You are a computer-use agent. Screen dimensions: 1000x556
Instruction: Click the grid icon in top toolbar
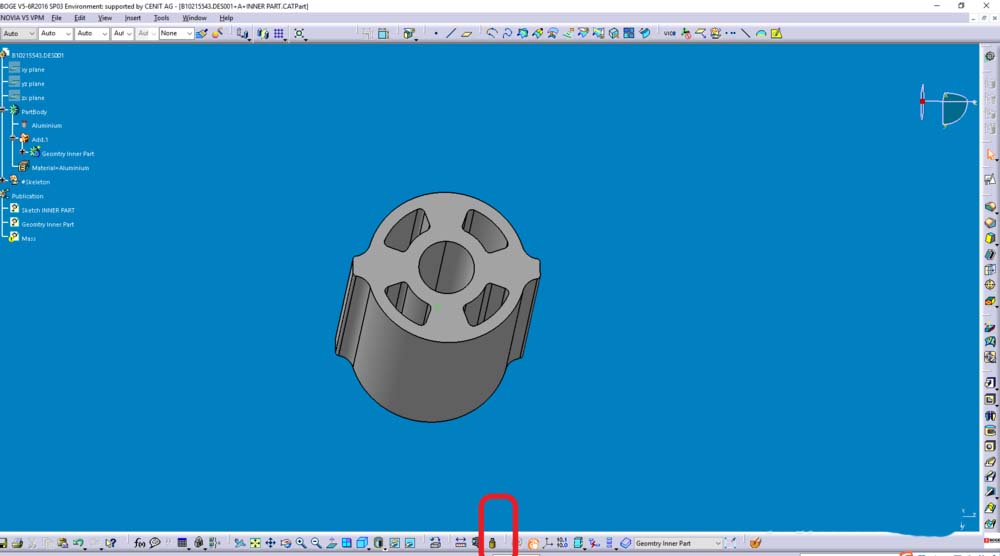(x=279, y=33)
